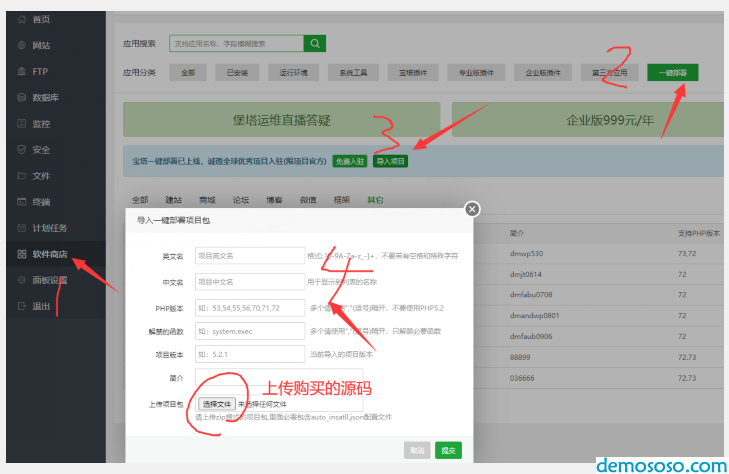Click the 取消 button in dialog
The height and width of the screenshot is (474, 729).
(x=417, y=450)
